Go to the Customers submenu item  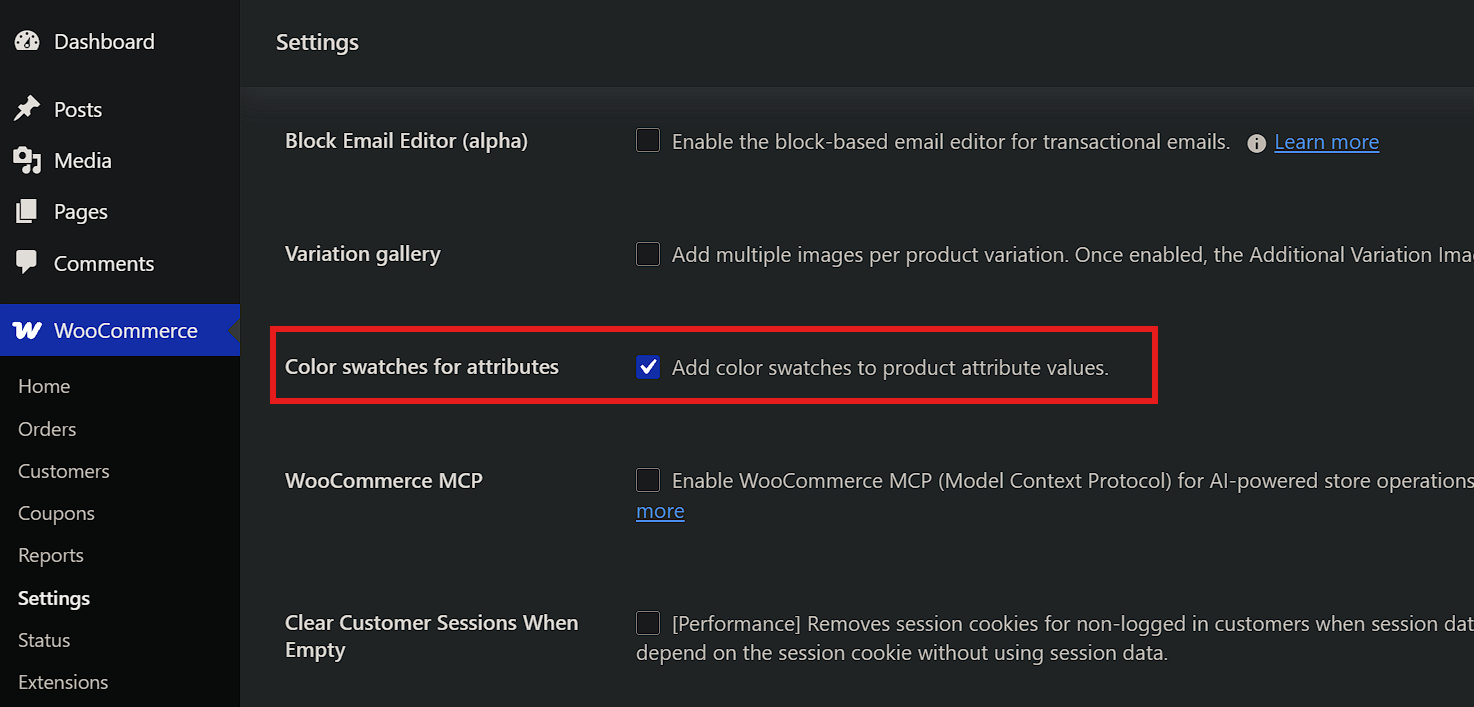tap(64, 471)
